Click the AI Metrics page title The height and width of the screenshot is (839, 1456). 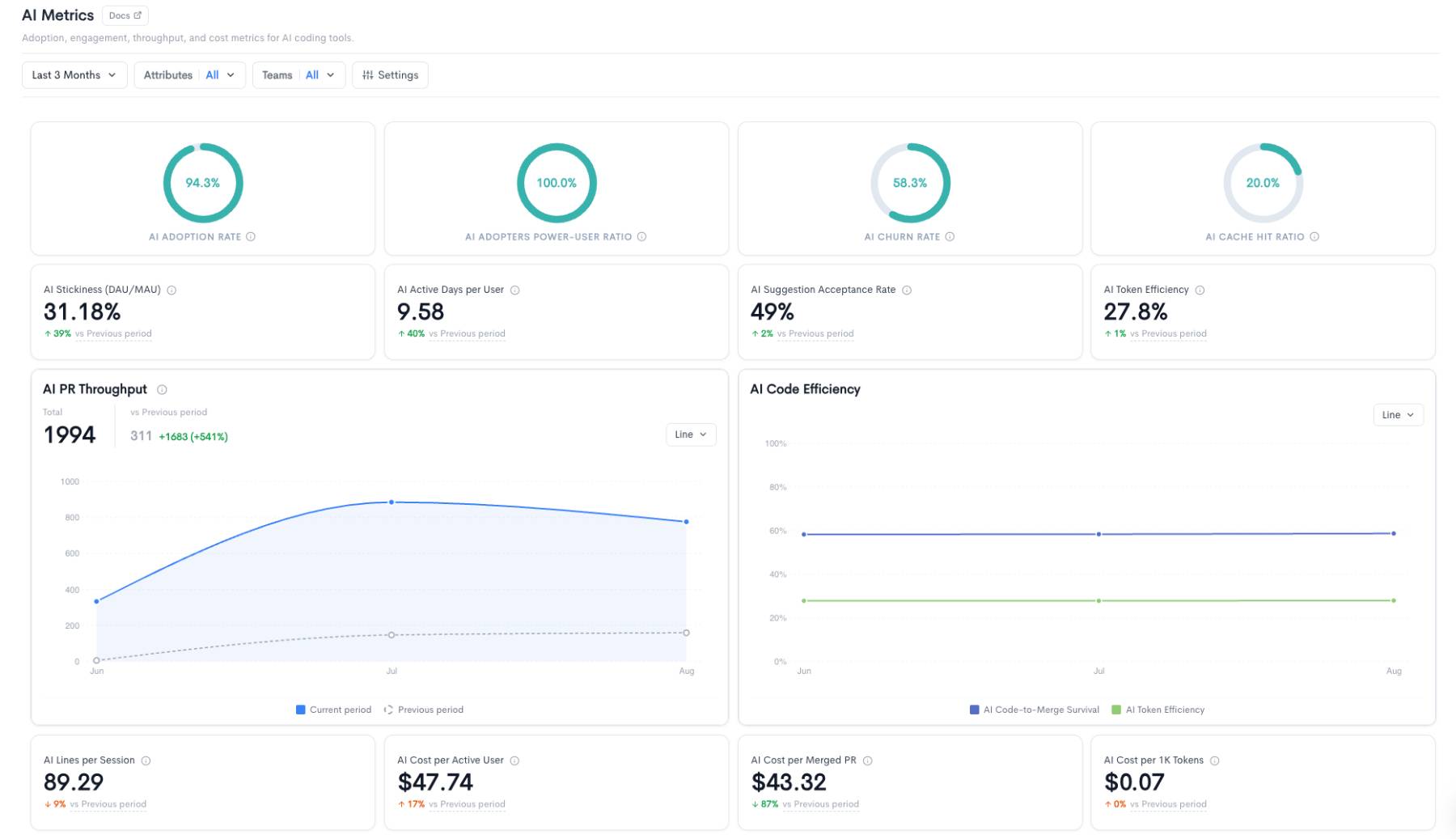point(57,15)
